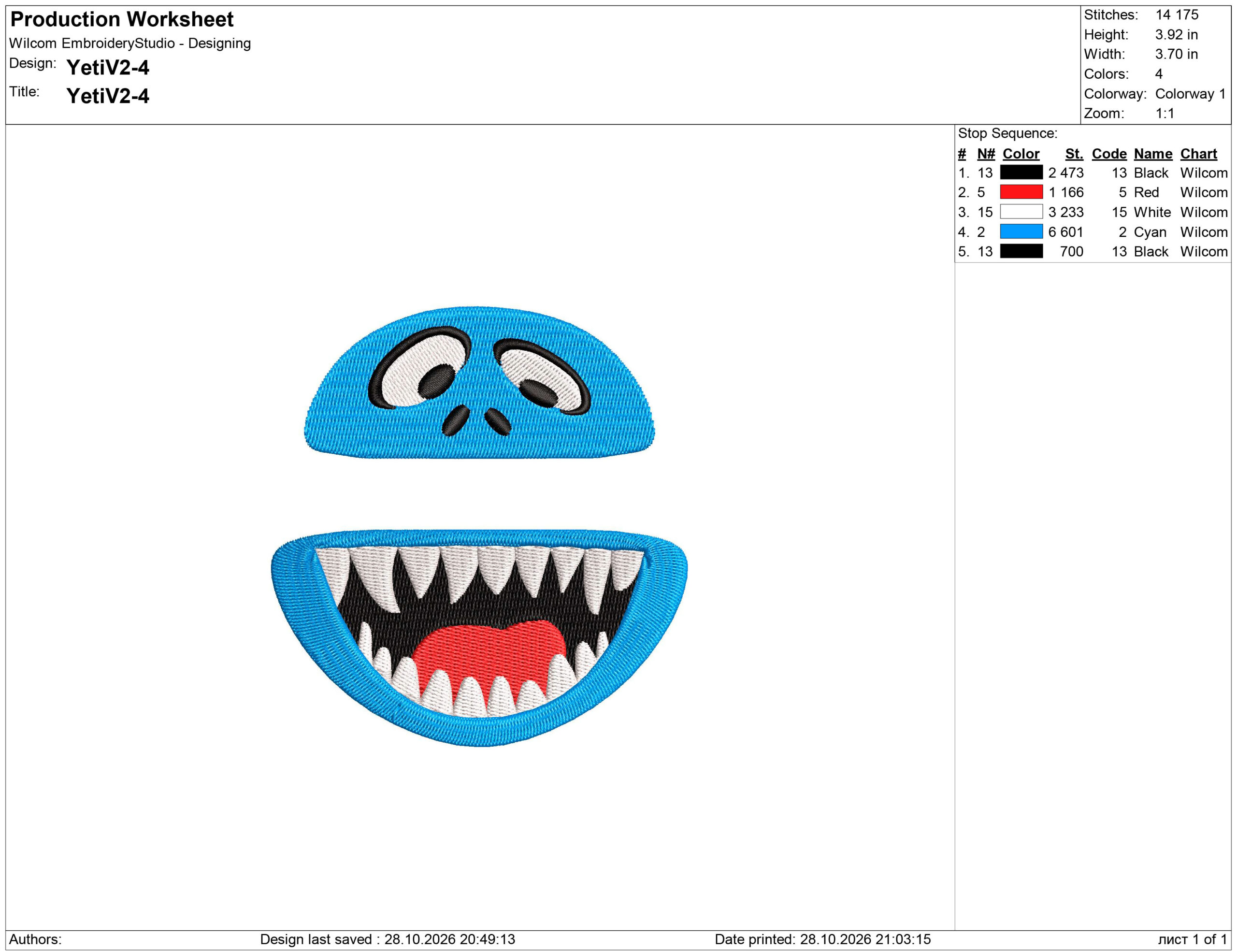
Task: Click the zoom value '1:1'
Action: pyautogui.click(x=1165, y=113)
